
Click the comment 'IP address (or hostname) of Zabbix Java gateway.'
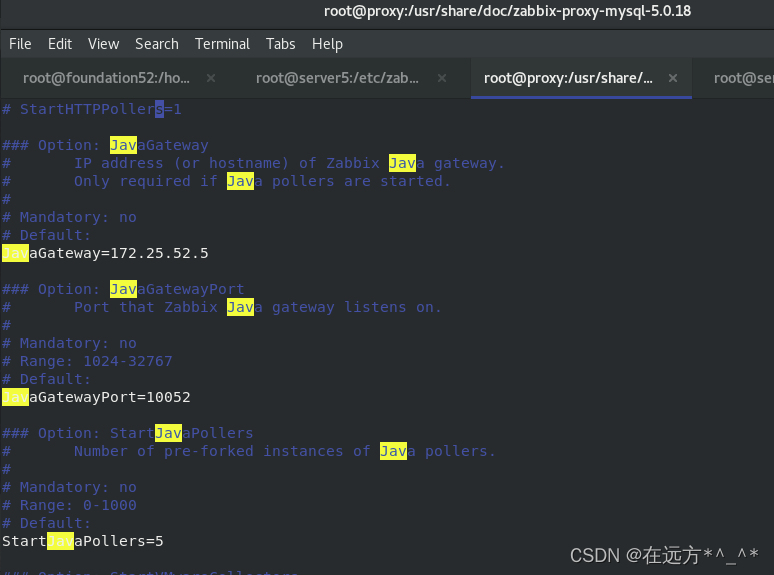pyautogui.click(x=289, y=163)
